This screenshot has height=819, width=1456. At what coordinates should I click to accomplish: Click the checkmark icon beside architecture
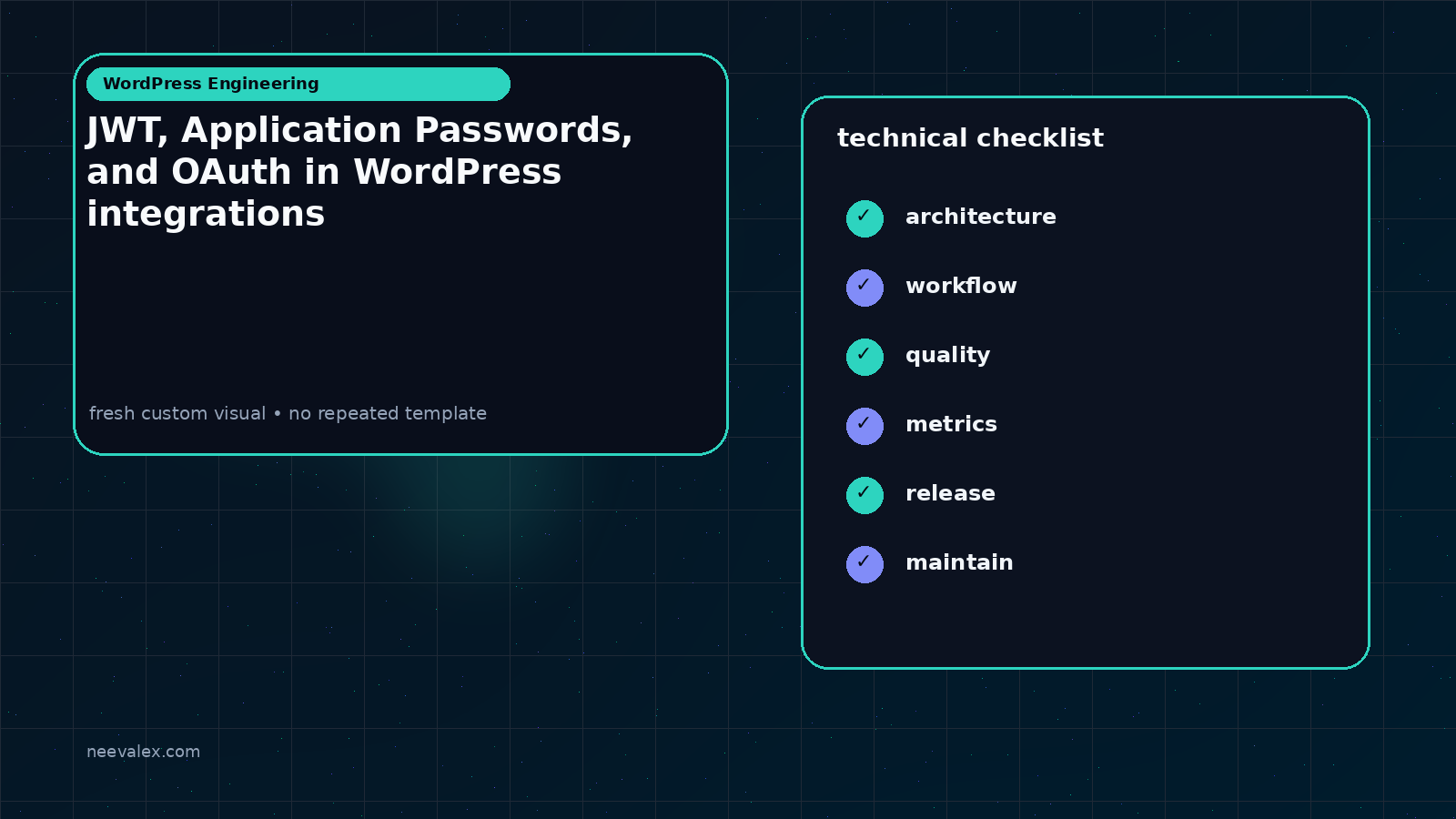point(864,218)
